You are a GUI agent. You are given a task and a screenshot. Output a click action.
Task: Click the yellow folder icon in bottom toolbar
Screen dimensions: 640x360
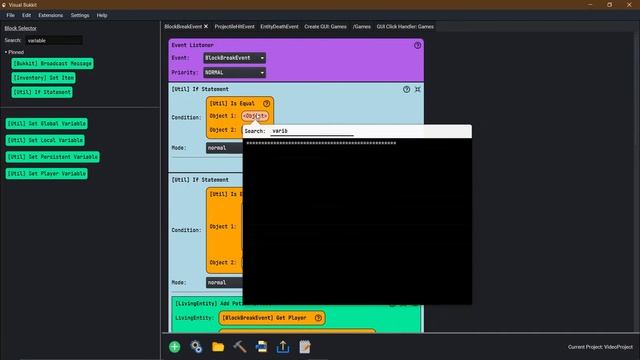218,347
